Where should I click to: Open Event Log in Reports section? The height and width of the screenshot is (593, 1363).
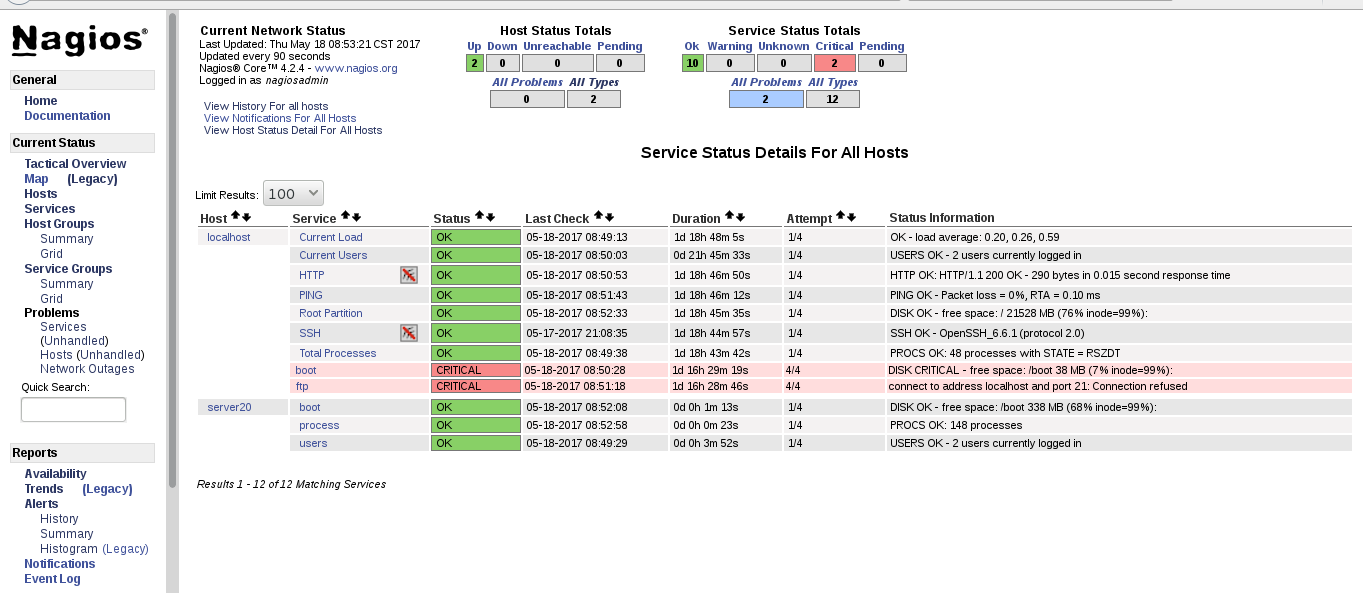point(52,579)
